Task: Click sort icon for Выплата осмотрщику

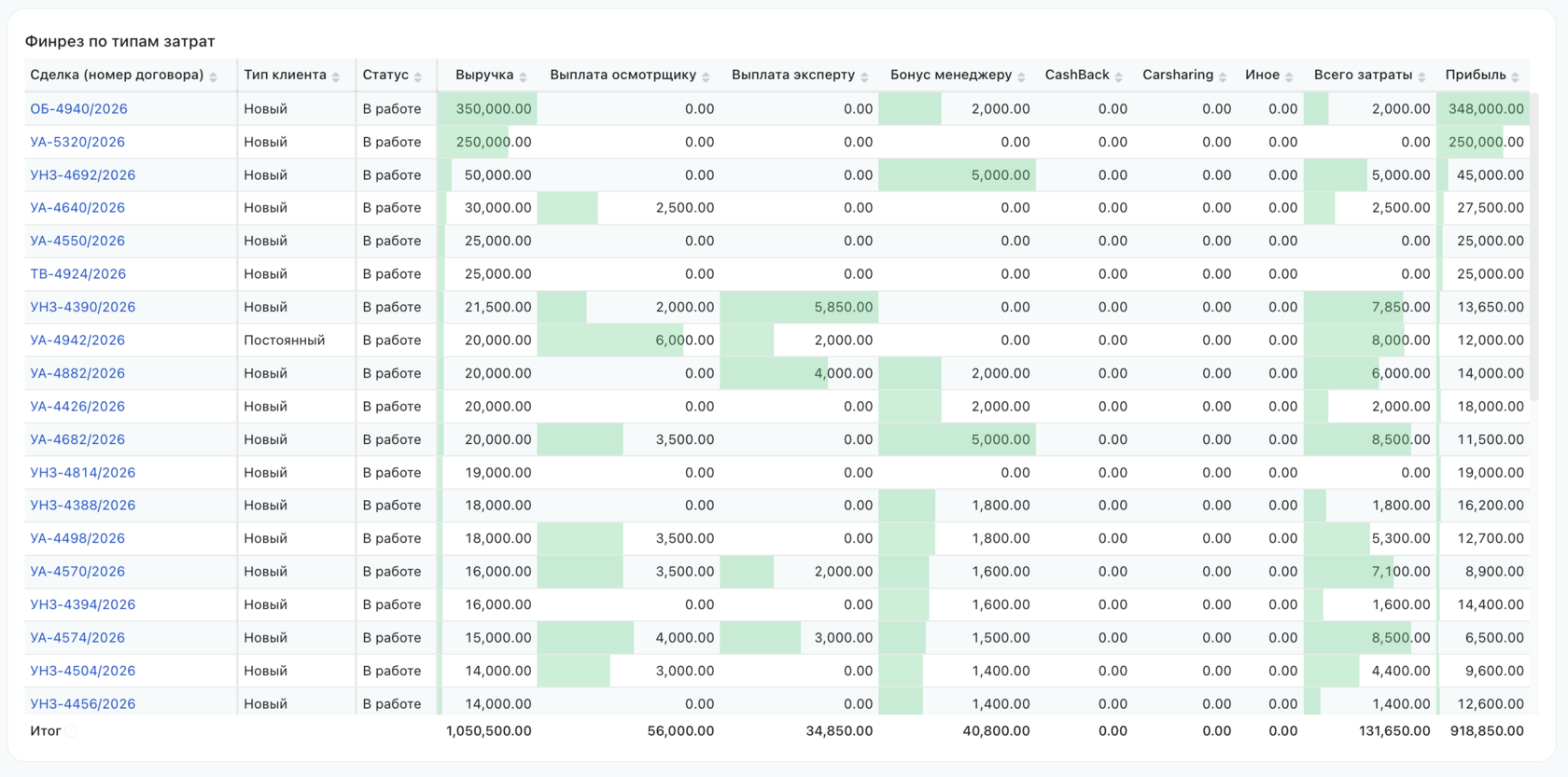Action: [x=706, y=76]
